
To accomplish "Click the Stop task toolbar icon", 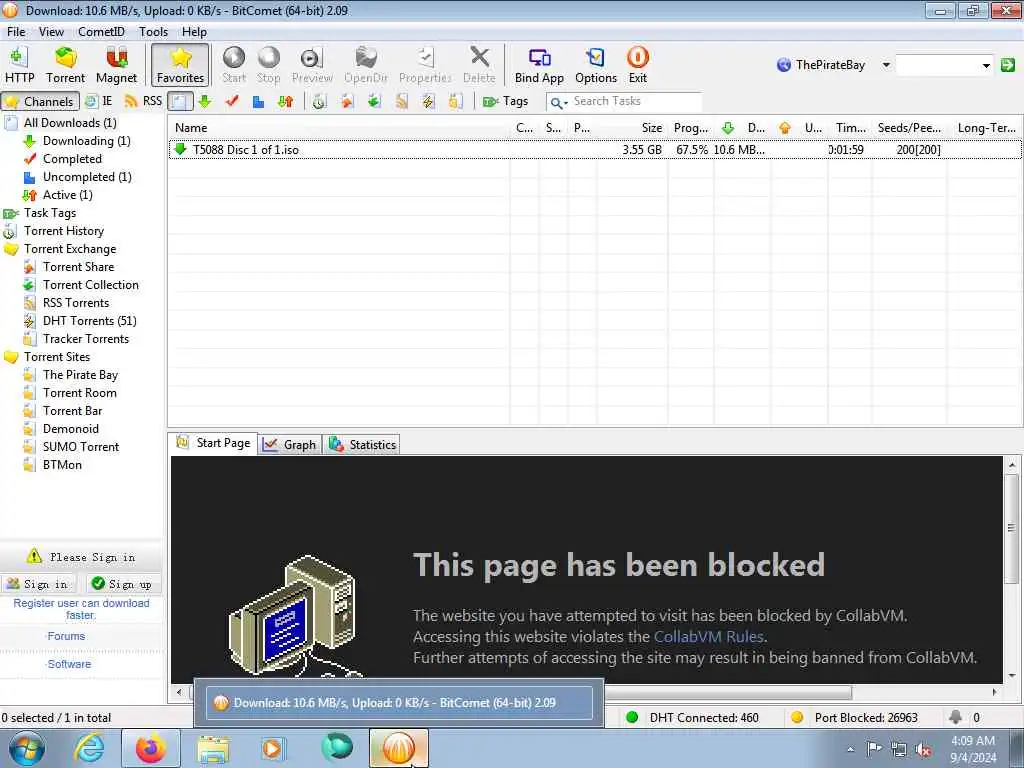I will (x=268, y=65).
